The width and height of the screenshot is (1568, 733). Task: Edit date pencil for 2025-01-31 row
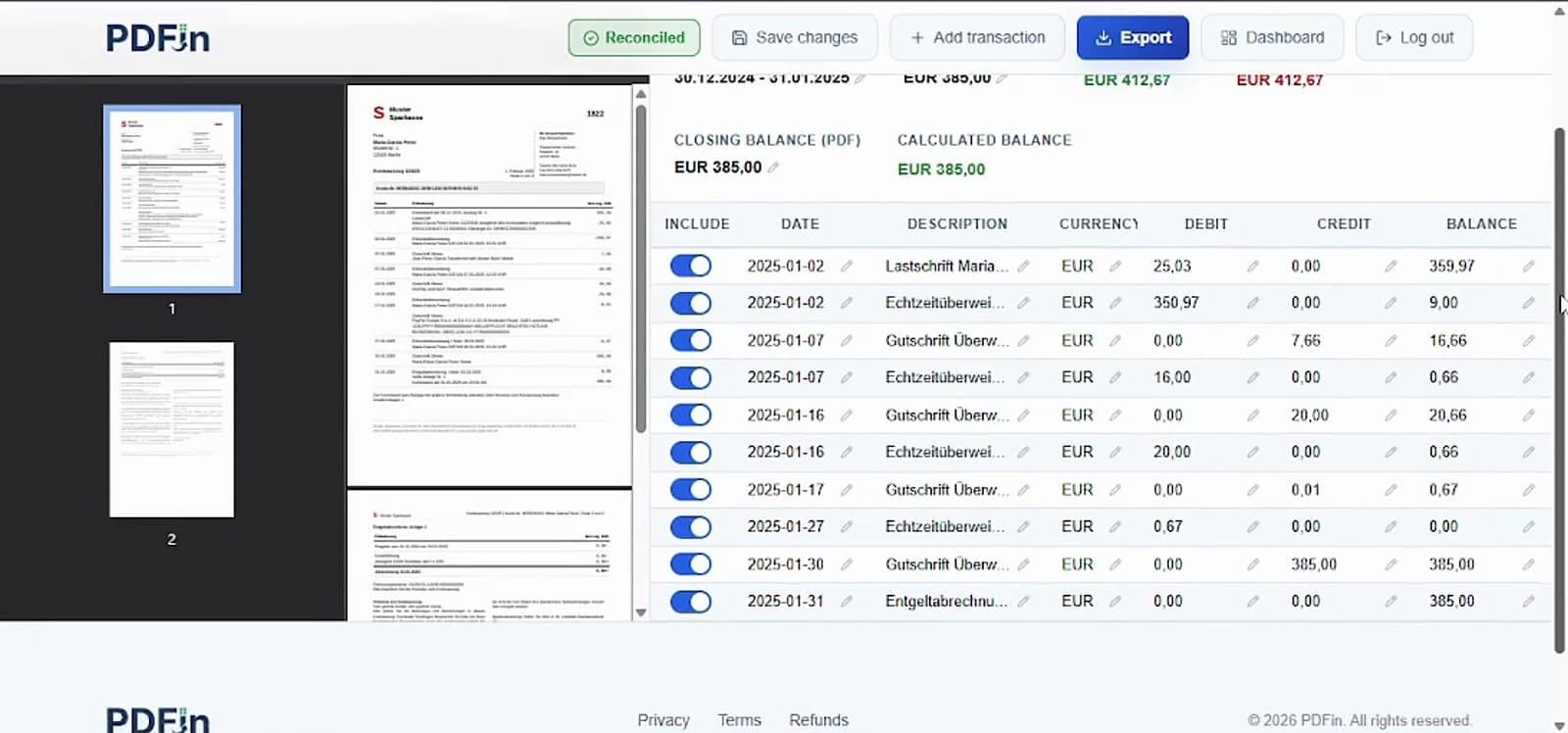point(847,601)
